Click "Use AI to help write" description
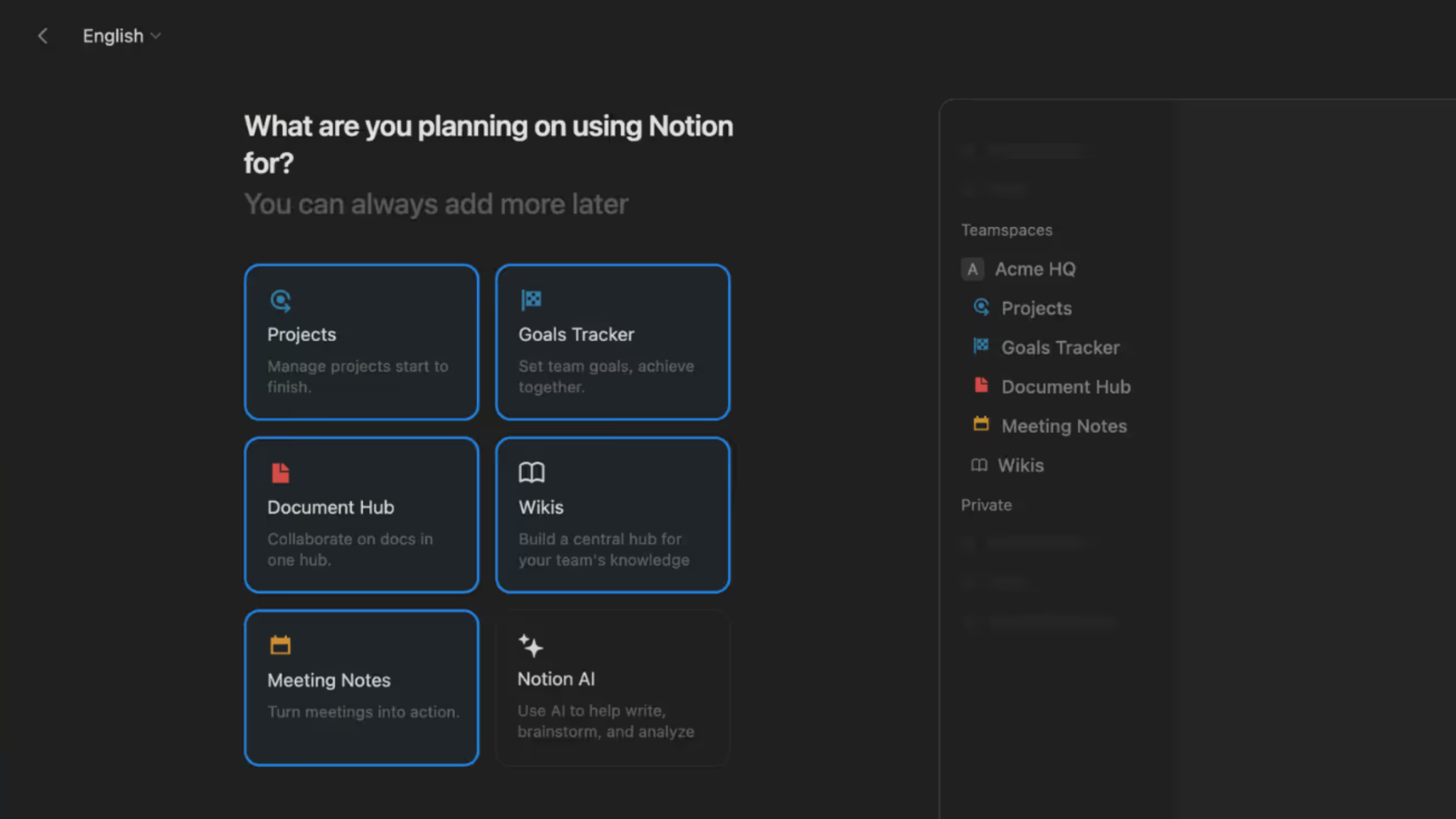The height and width of the screenshot is (819, 1456). pyautogui.click(x=606, y=722)
